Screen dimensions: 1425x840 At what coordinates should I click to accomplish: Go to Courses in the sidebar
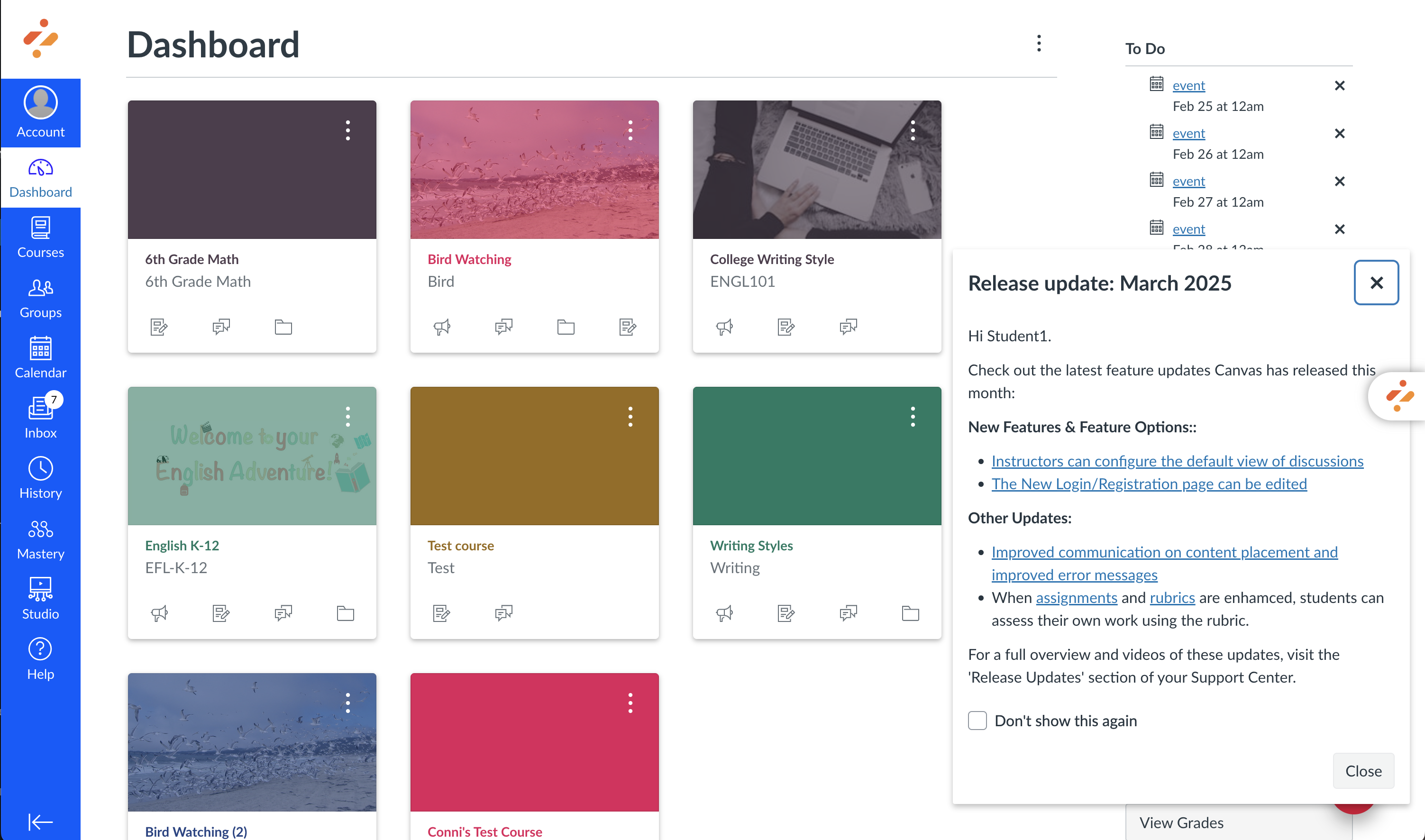coord(40,237)
